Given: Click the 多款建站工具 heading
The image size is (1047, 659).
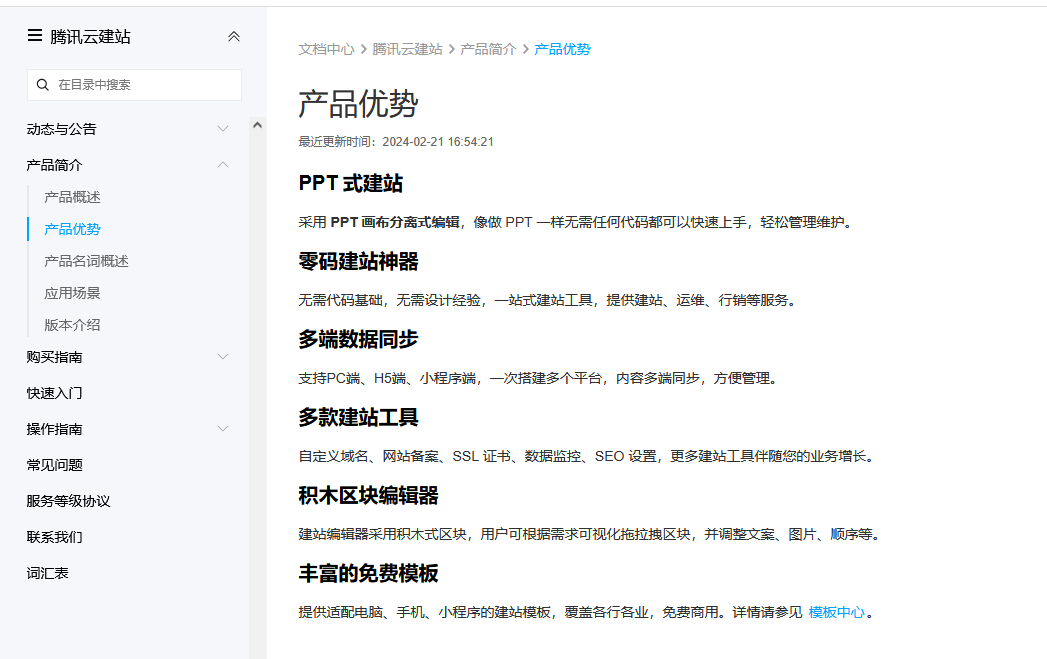Looking at the screenshot, I should click(359, 418).
